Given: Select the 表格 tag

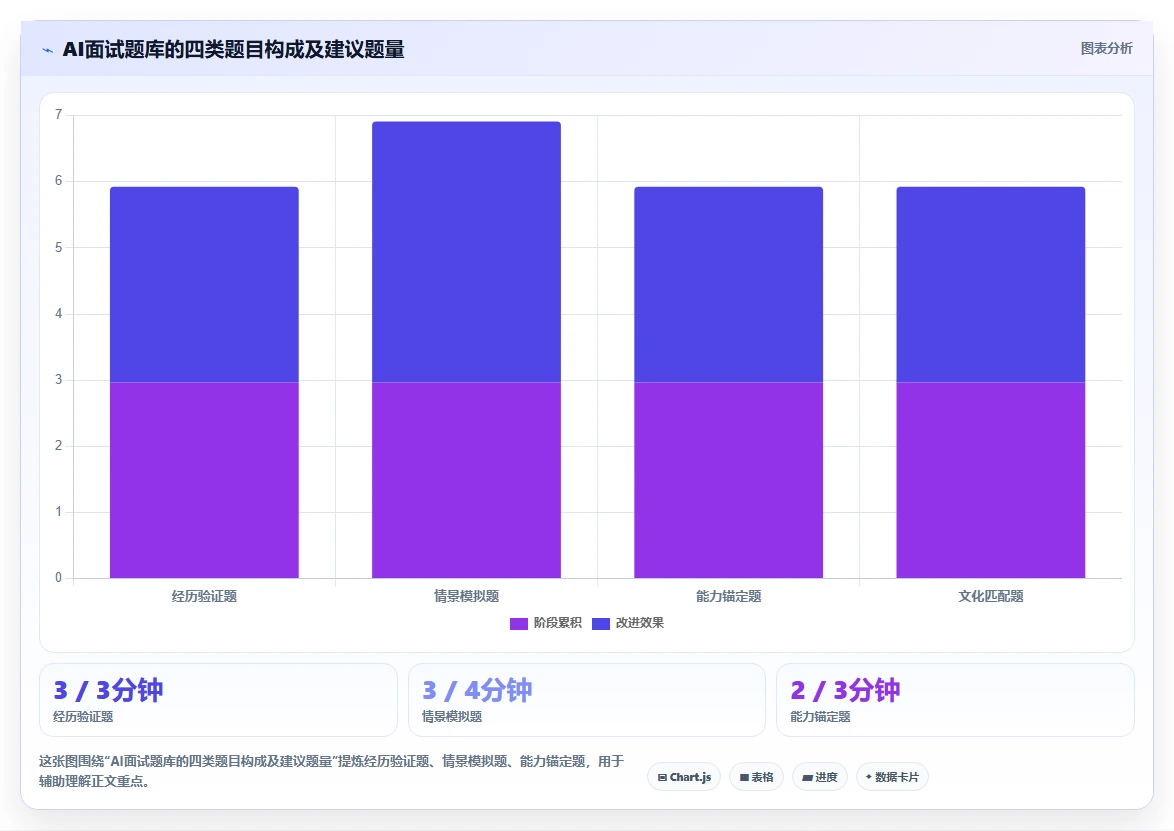Looking at the screenshot, I should [756, 777].
